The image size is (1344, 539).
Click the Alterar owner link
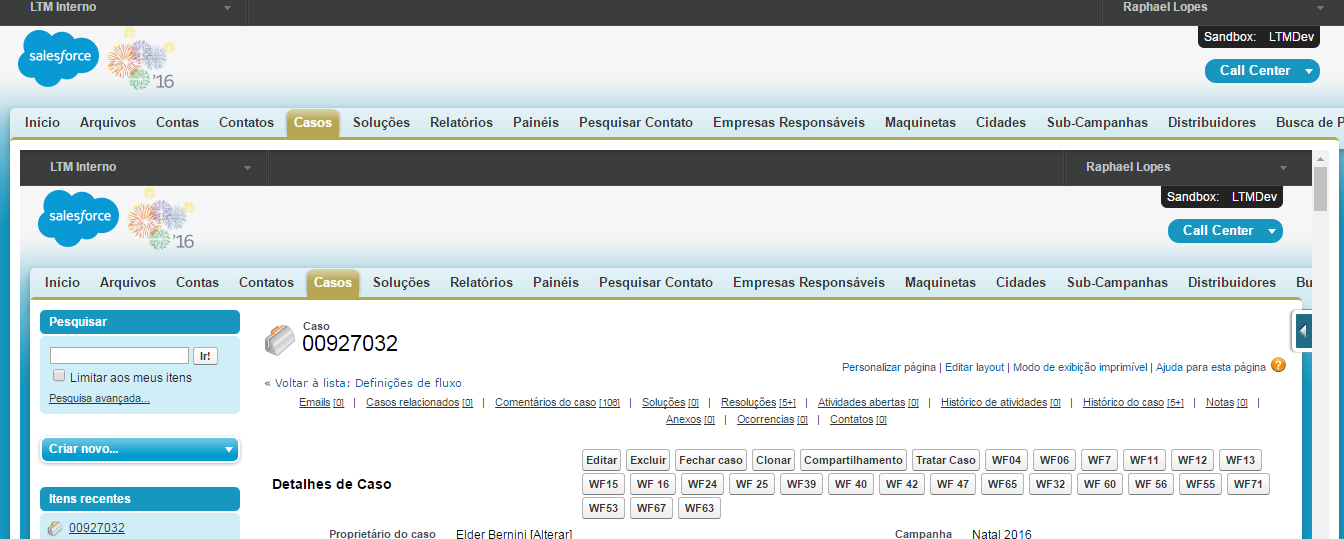(550, 535)
